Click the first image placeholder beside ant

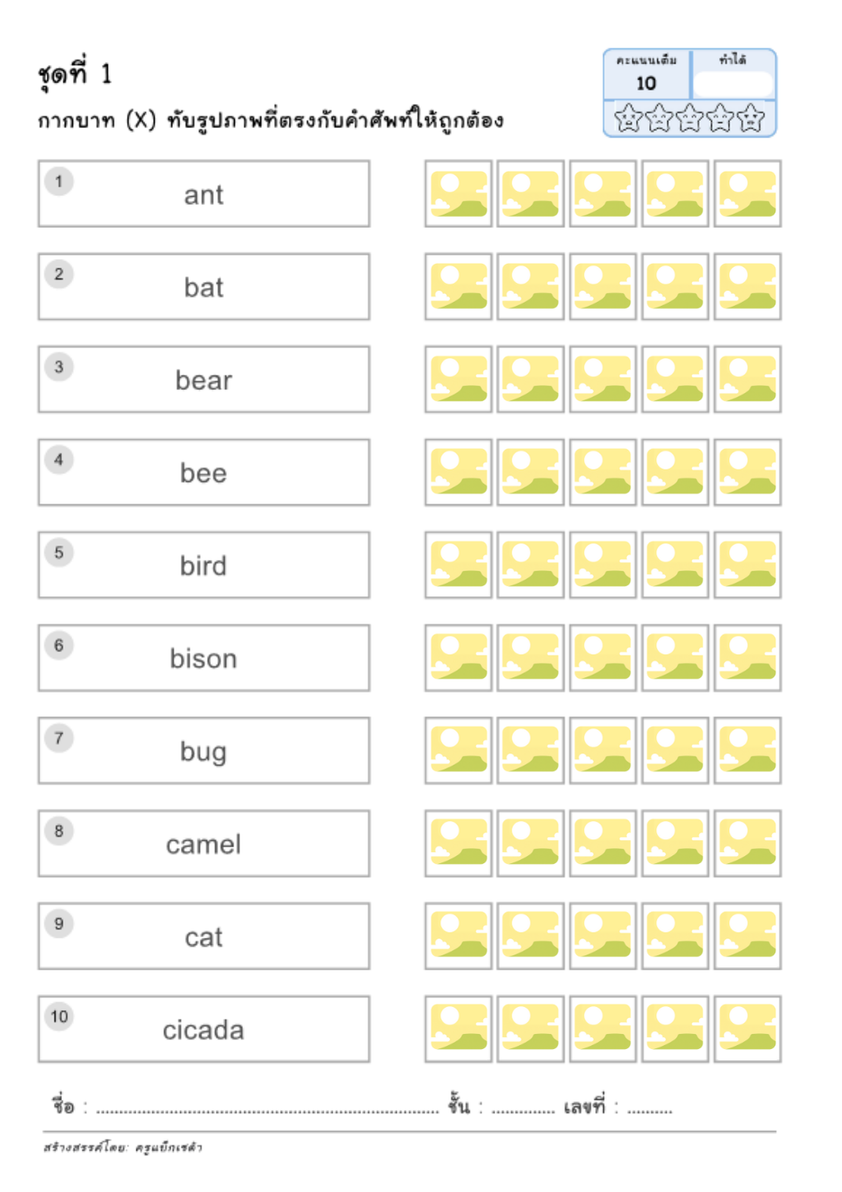(458, 194)
